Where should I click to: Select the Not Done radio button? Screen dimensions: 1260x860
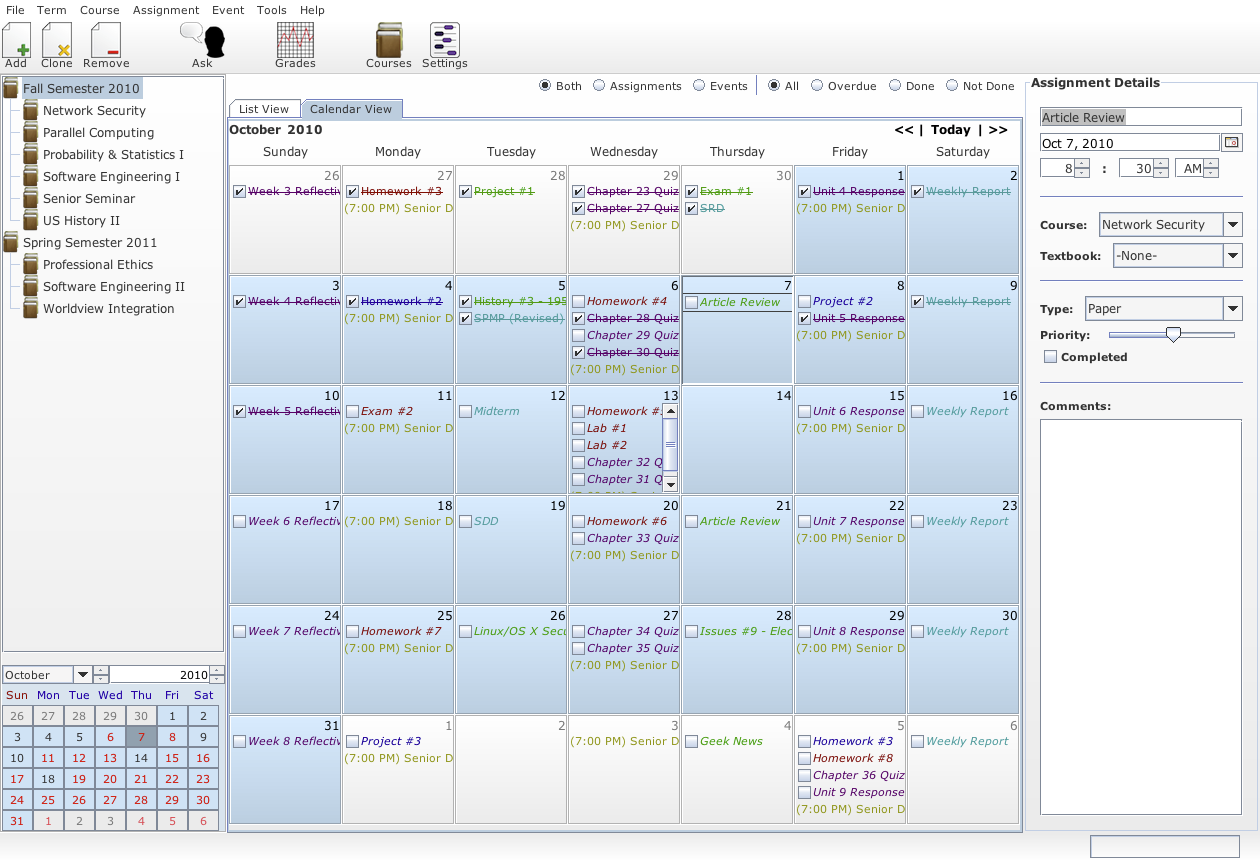click(x=952, y=86)
